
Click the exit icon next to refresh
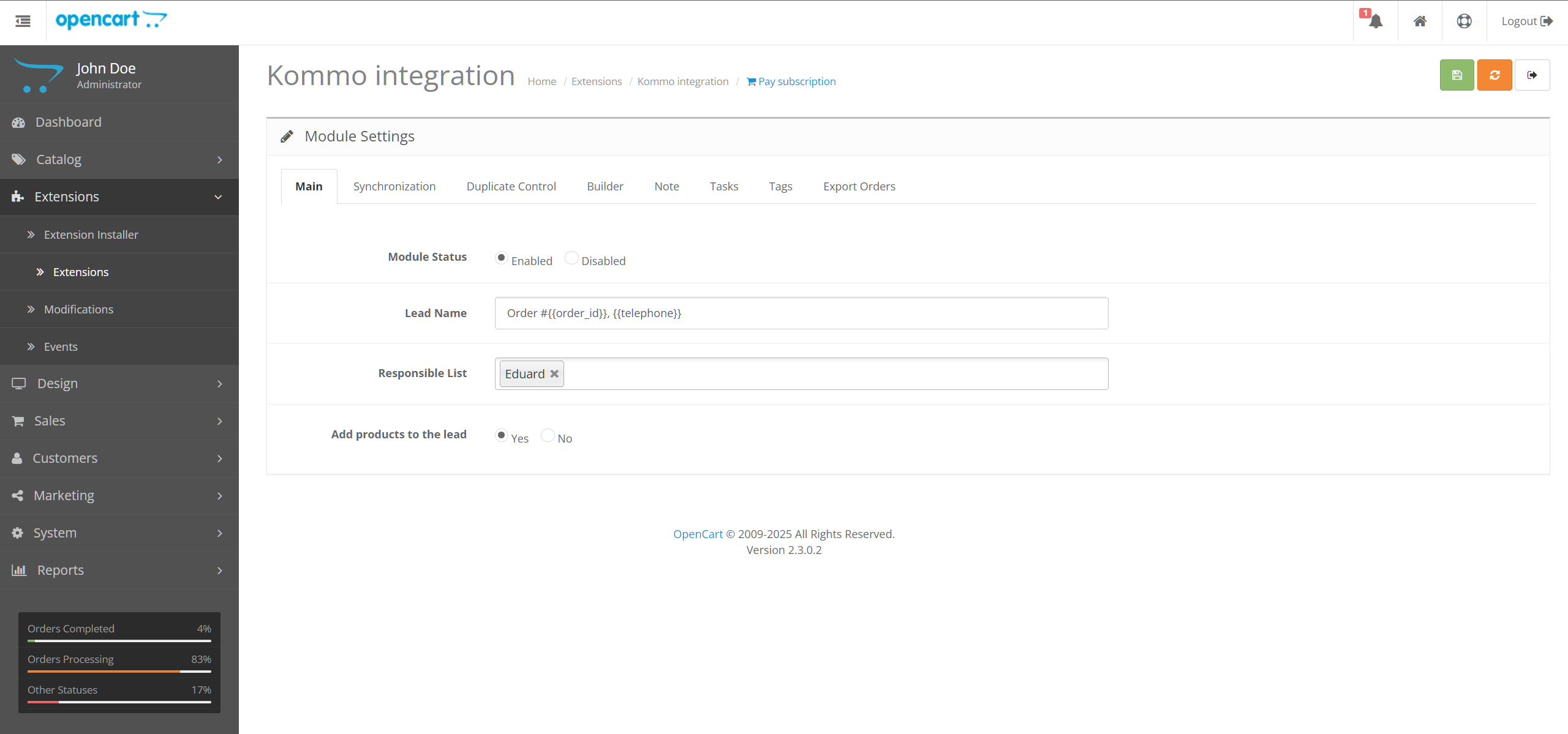click(1532, 75)
